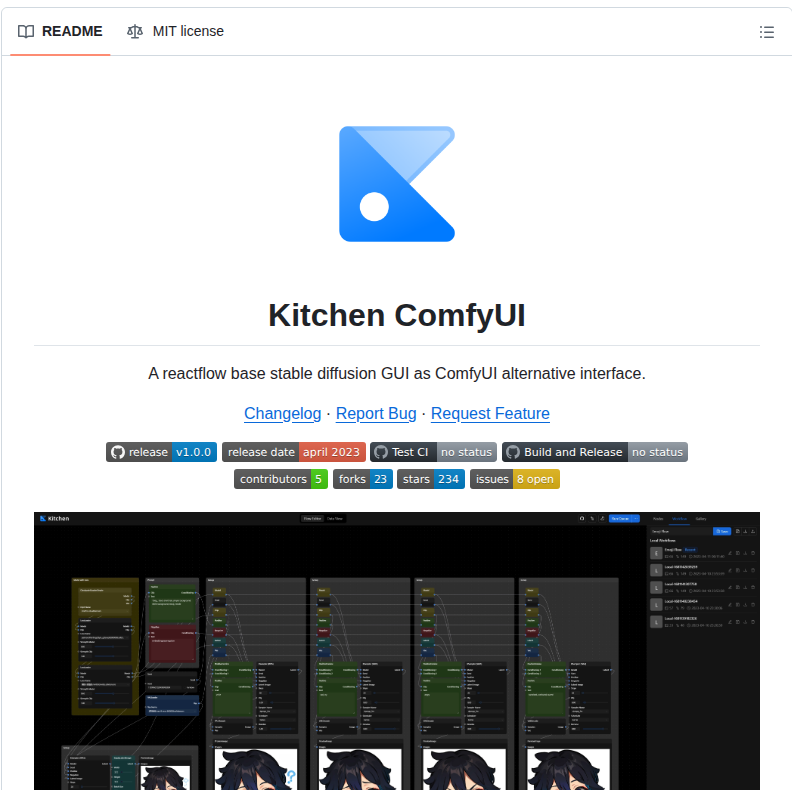Click the release v1.0.0 badge

pos(161,452)
